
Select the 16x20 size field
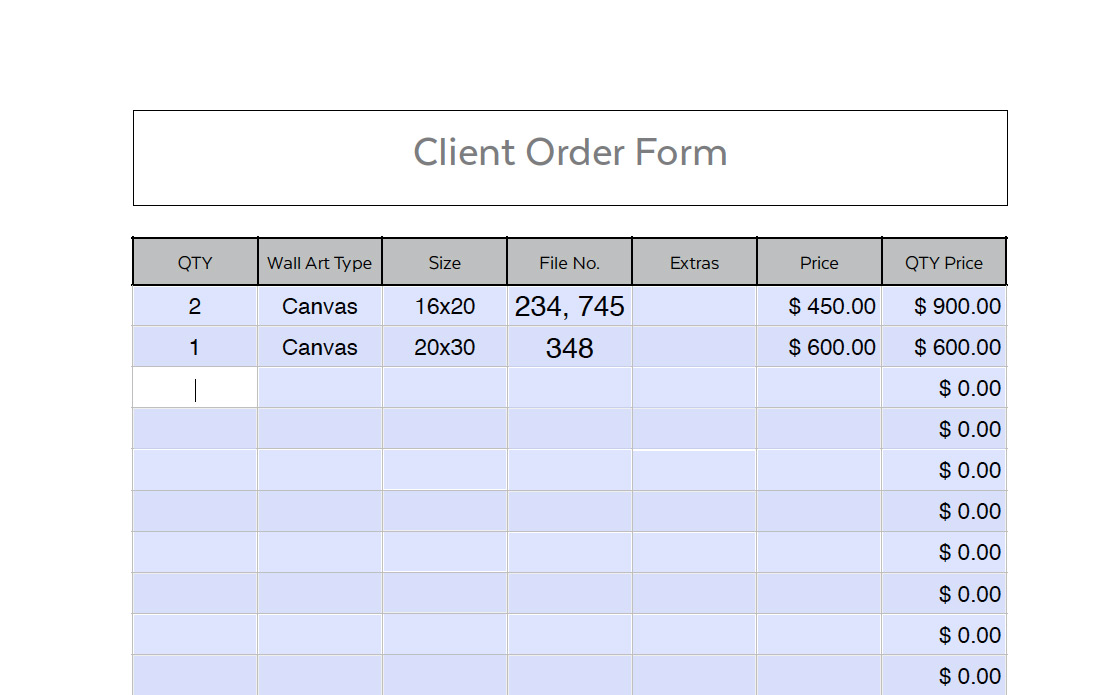pos(444,306)
